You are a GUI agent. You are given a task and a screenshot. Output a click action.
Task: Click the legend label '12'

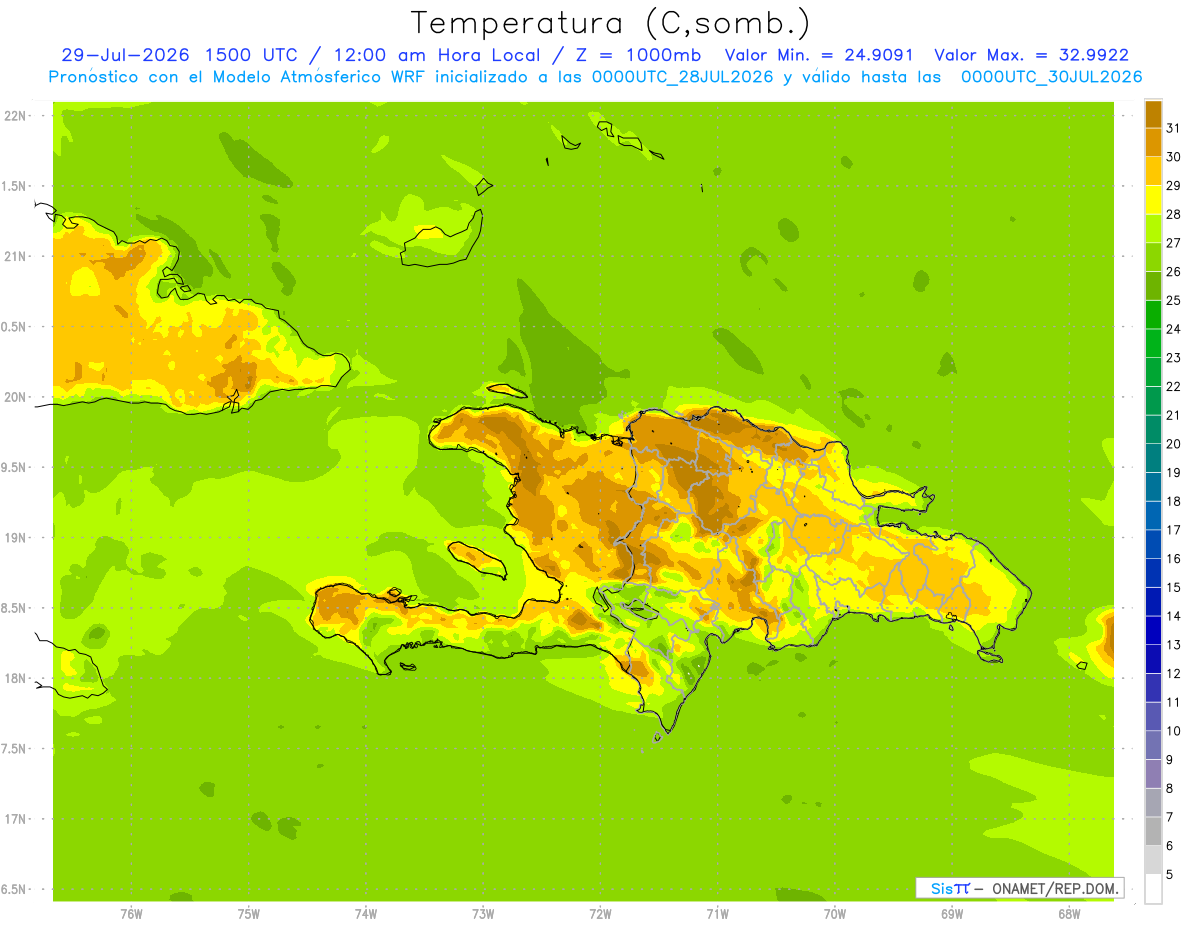(1173, 673)
